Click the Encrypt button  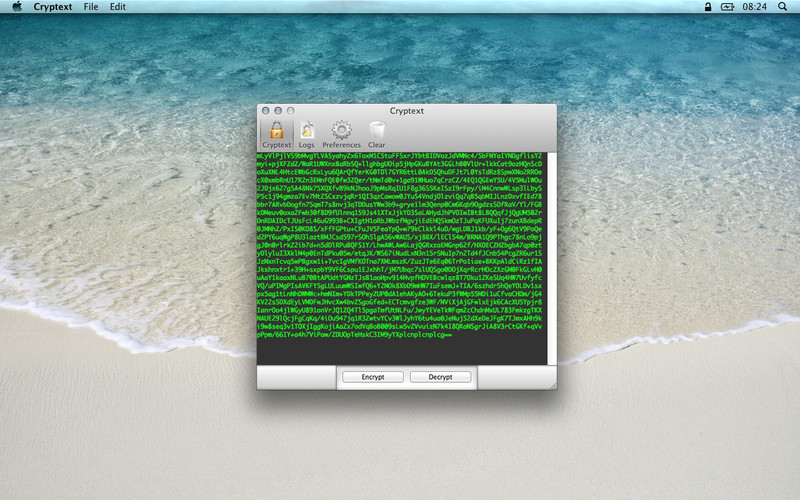(373, 377)
